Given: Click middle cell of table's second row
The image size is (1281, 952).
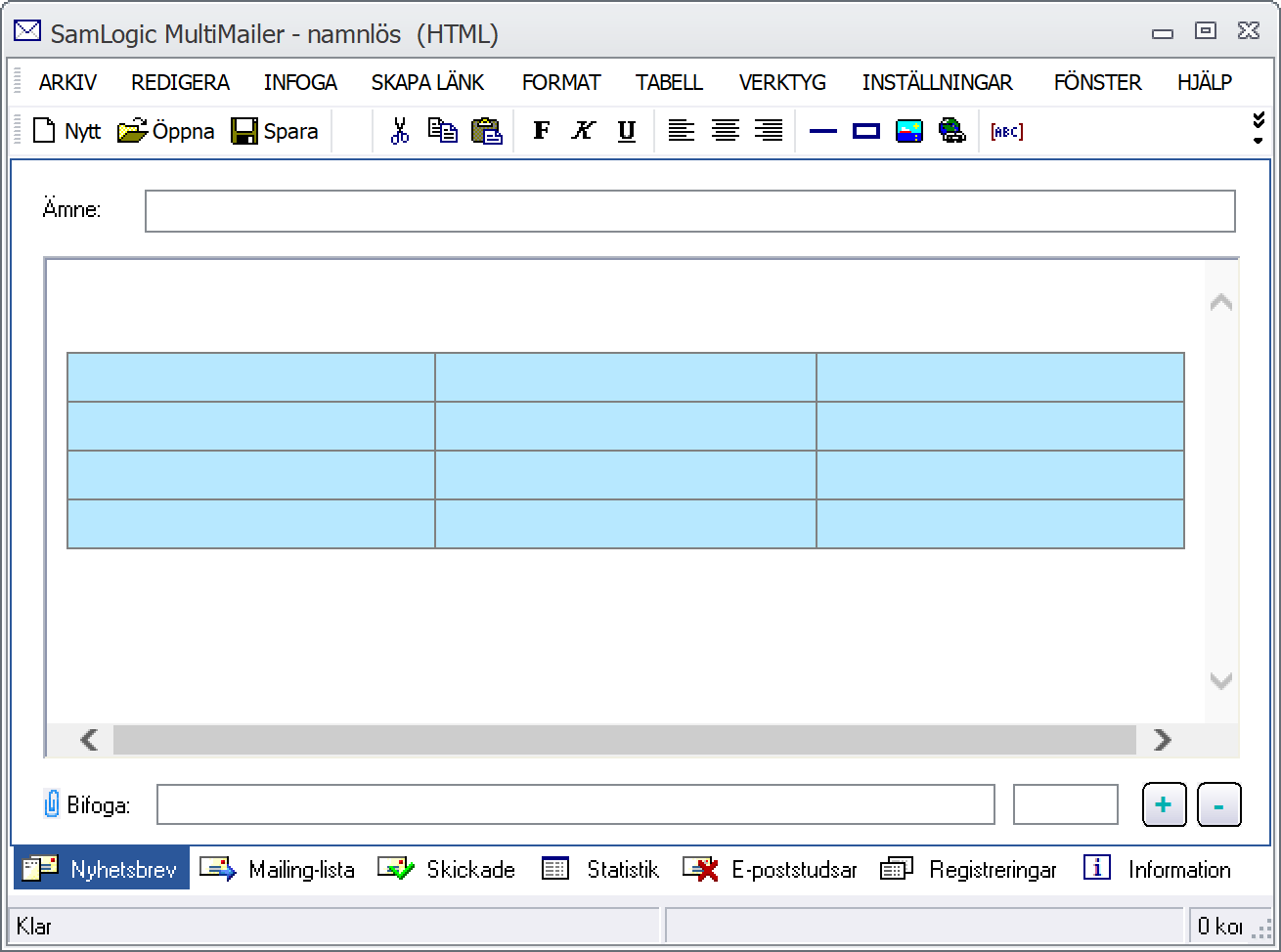Looking at the screenshot, I should pos(626,426).
